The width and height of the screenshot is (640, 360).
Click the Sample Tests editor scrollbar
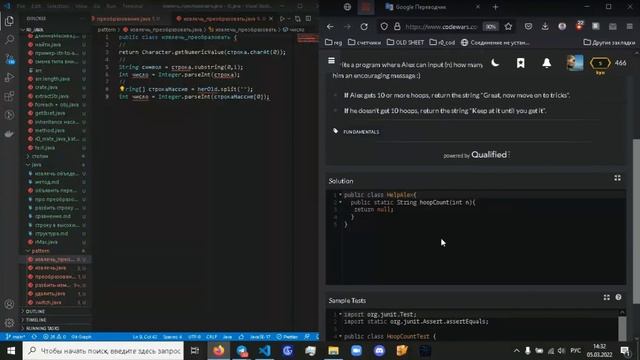coord(622,328)
